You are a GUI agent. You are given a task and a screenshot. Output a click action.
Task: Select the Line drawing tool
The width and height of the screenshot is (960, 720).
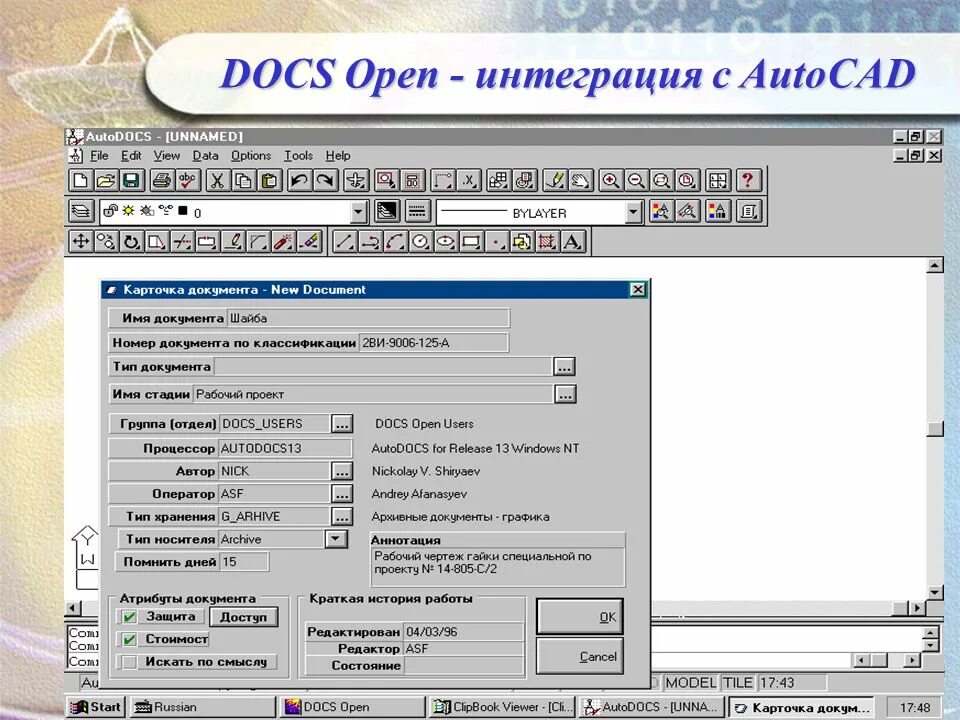point(344,242)
